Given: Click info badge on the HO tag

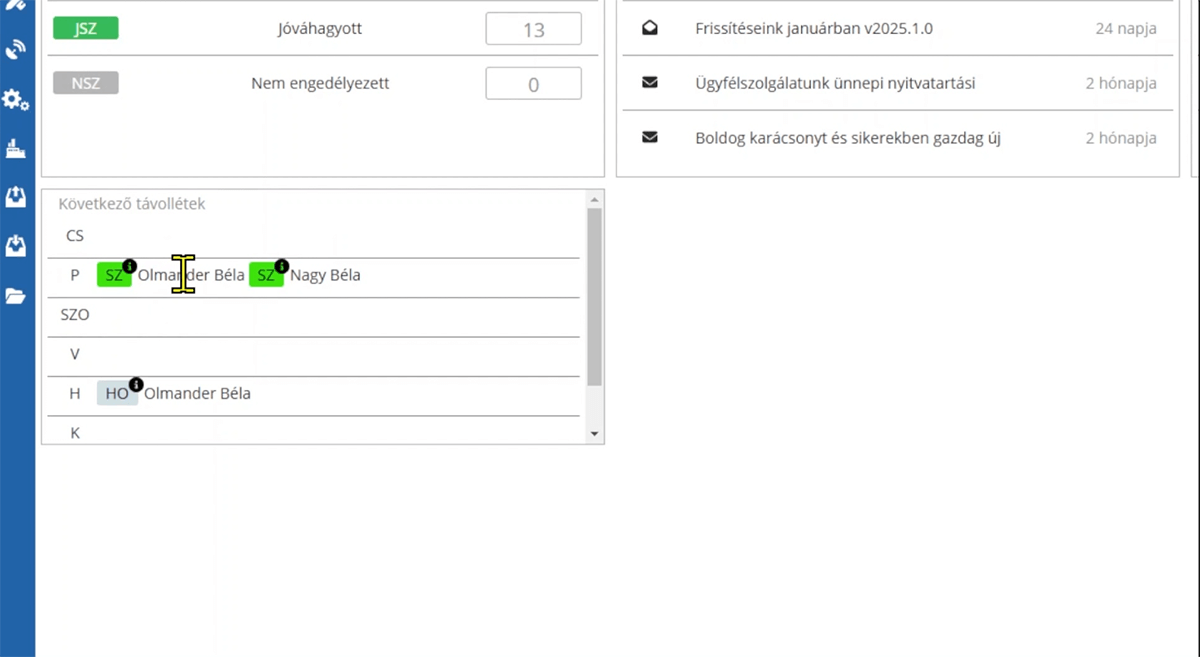Looking at the screenshot, I should pos(136,385).
